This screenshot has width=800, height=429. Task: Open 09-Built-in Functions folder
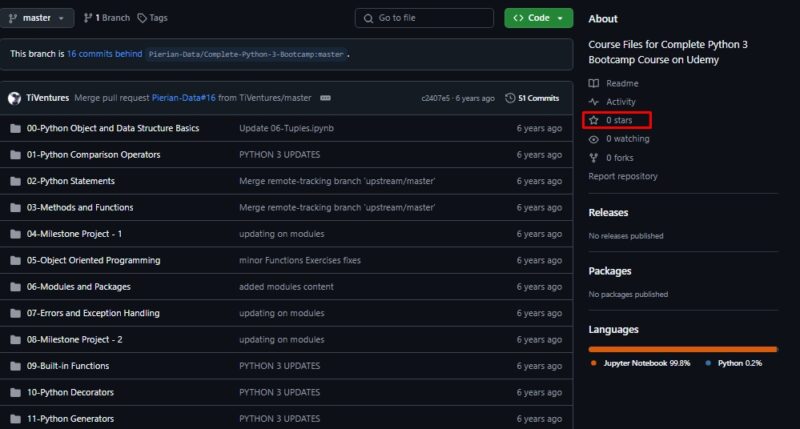pyautogui.click(x=68, y=366)
